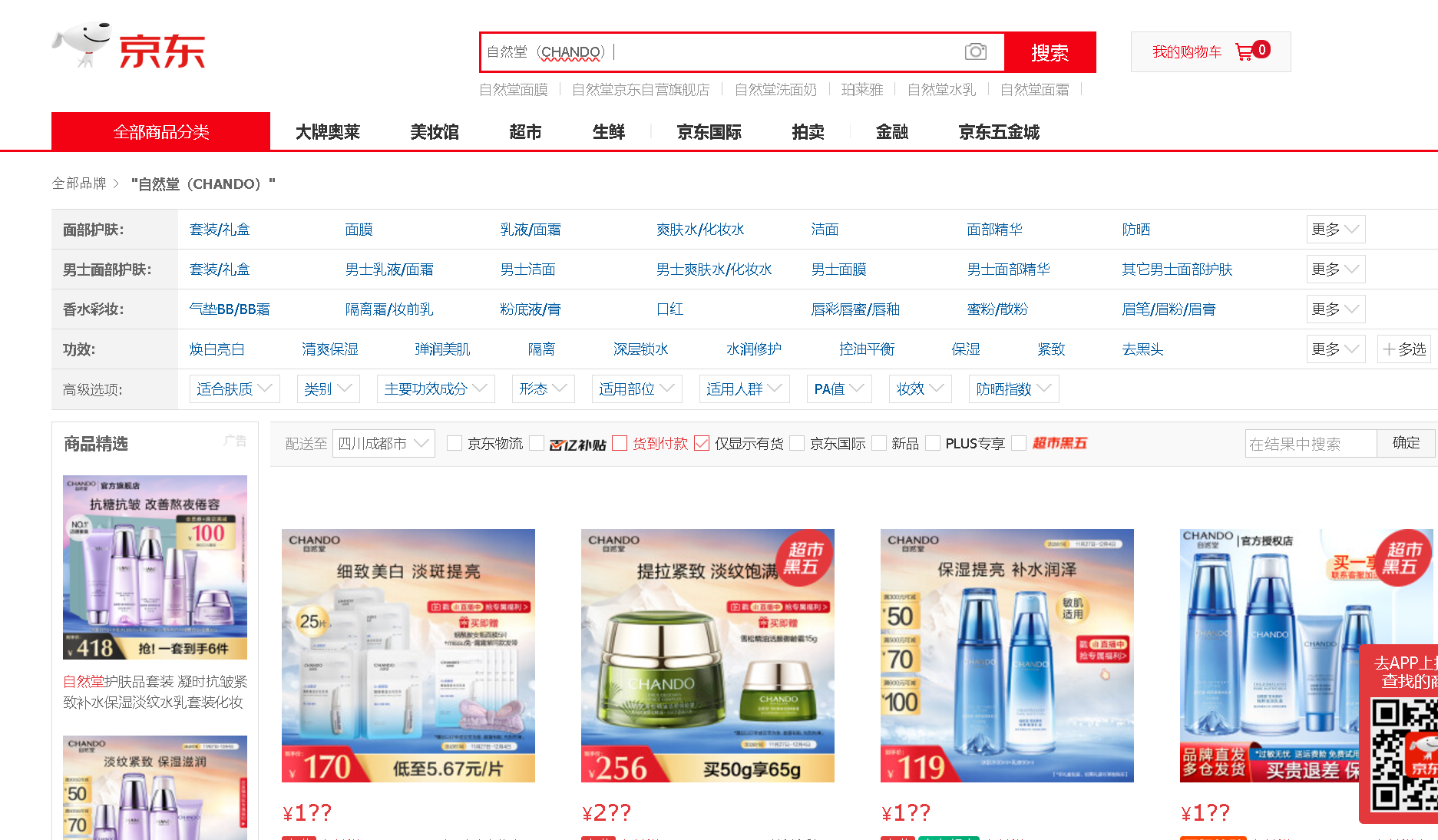This screenshot has height=840, width=1438.
Task: Open 超市 nav item
Action: tap(525, 132)
